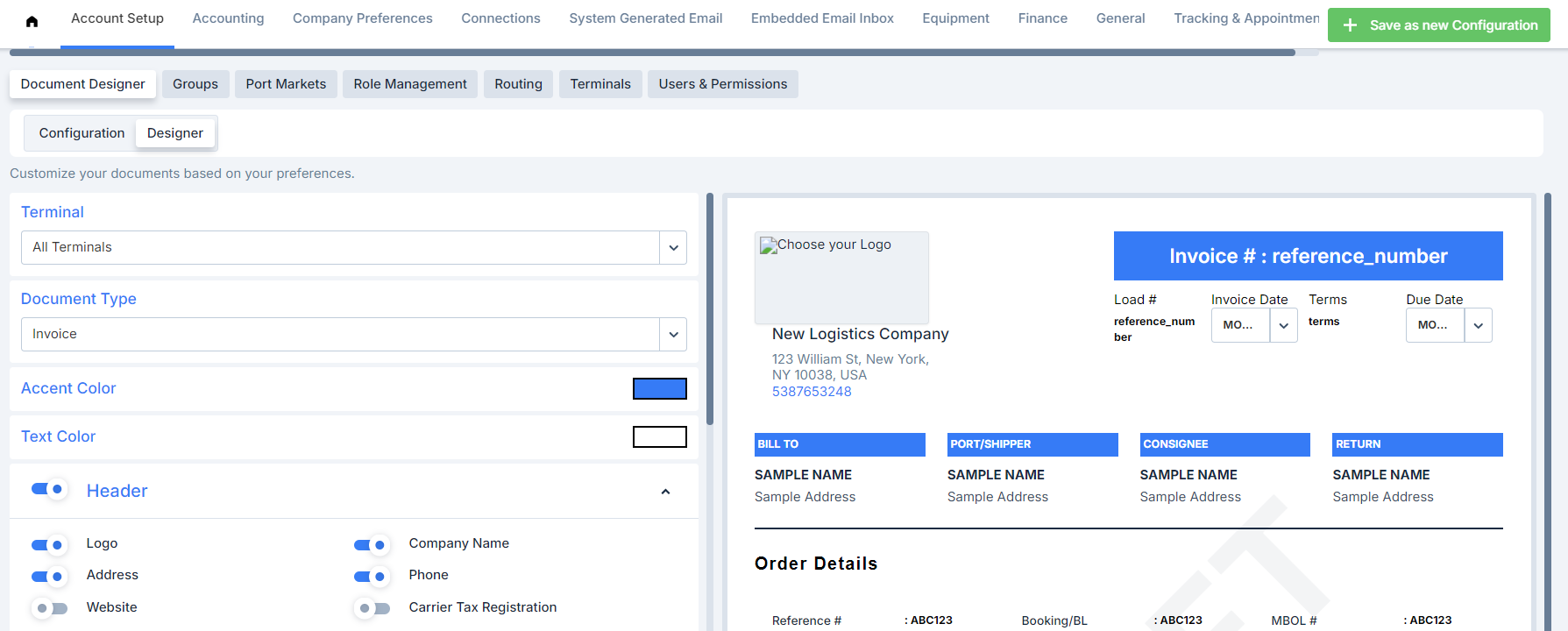
Task: Open the Groups sub-tab
Action: 195,84
